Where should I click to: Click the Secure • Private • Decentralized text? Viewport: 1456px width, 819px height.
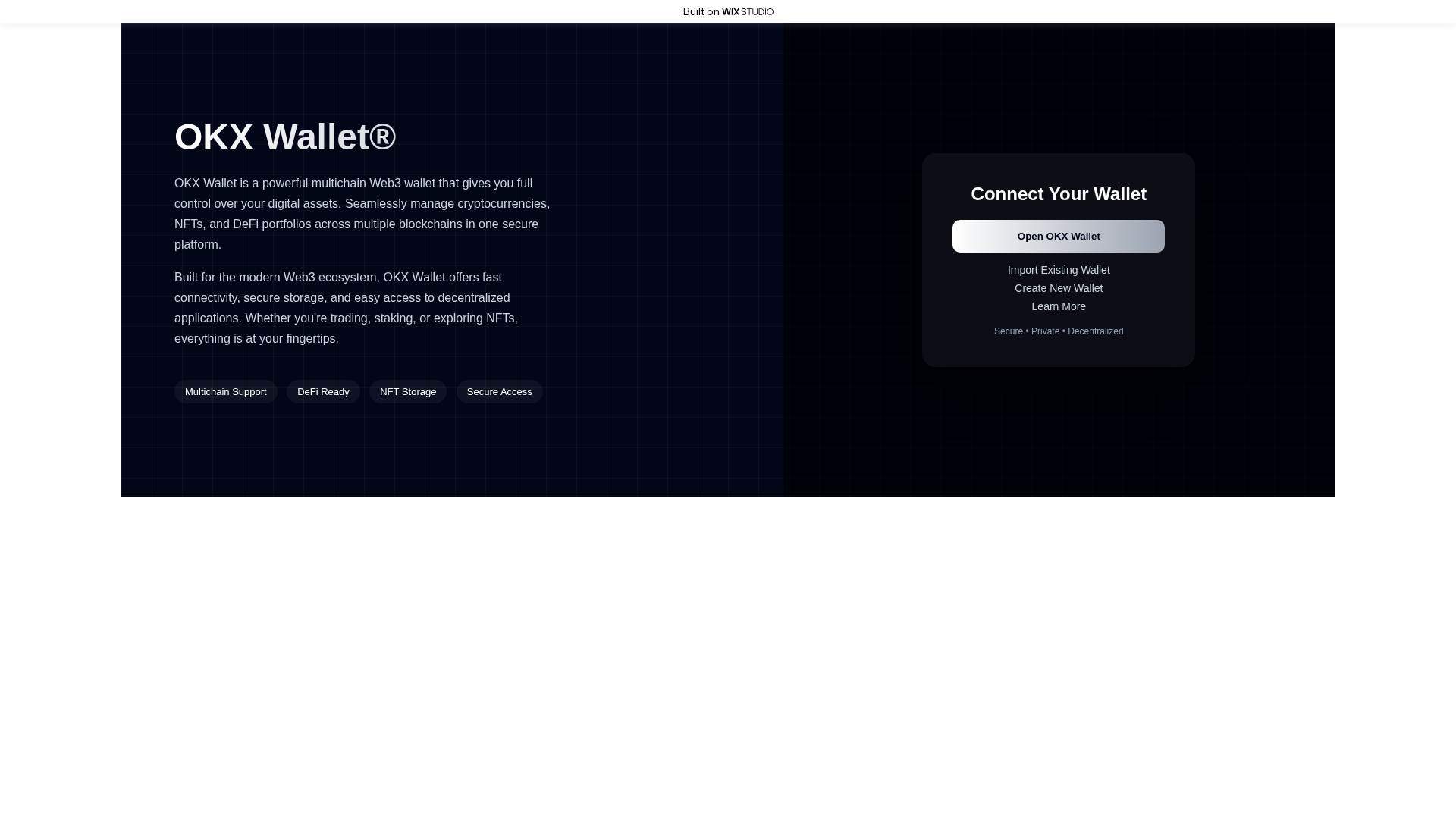click(x=1058, y=331)
